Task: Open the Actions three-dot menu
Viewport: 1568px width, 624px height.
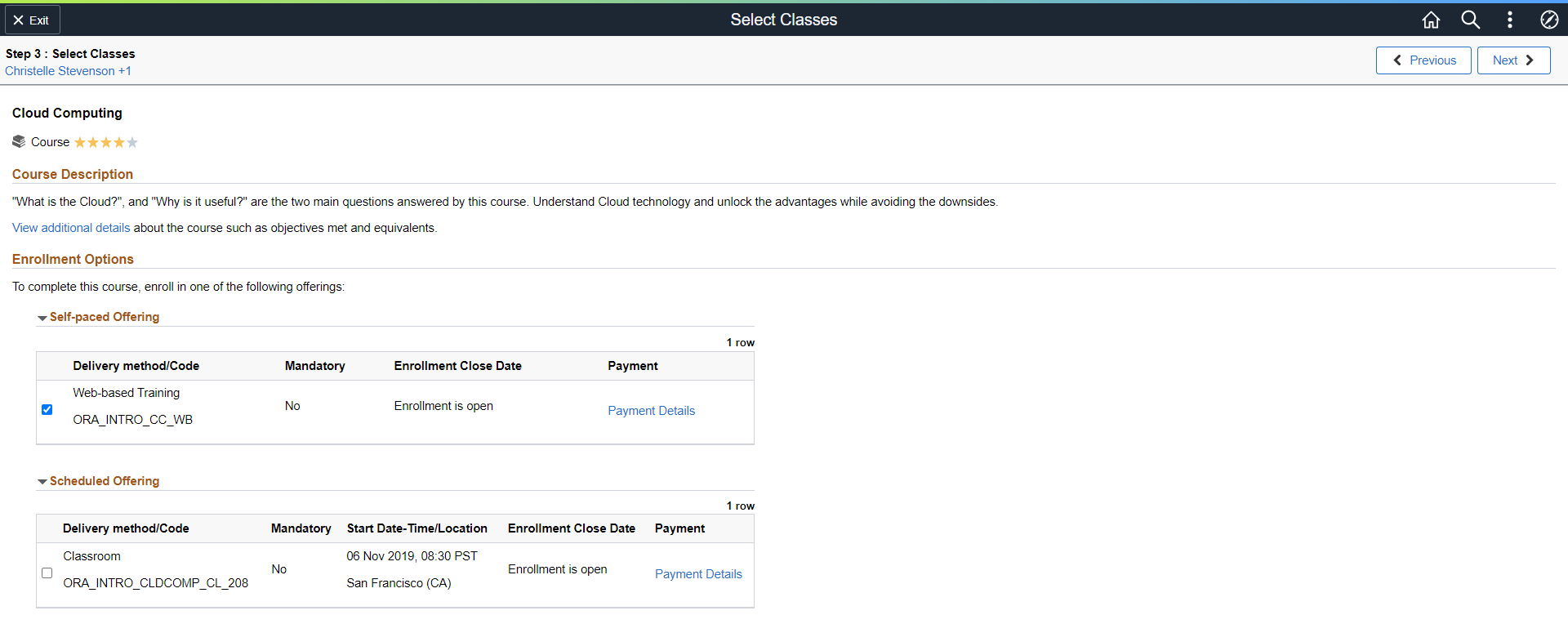Action: point(1509,20)
